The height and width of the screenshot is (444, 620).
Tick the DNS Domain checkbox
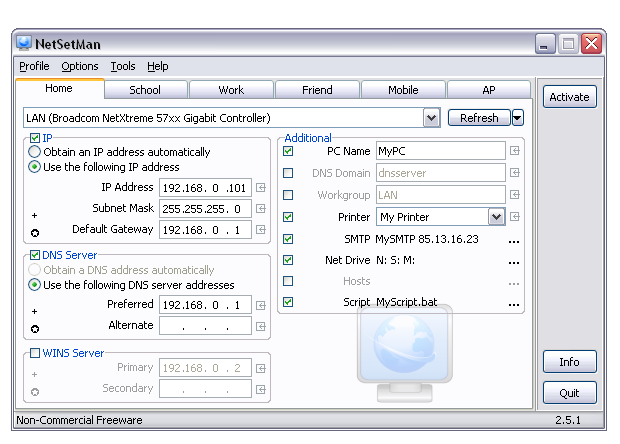click(288, 173)
